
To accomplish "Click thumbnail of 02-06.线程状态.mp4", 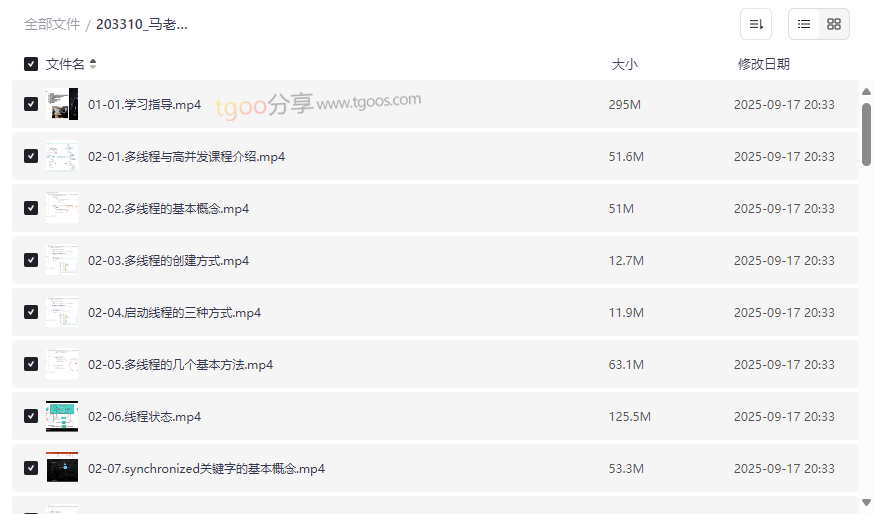I will coord(62,416).
